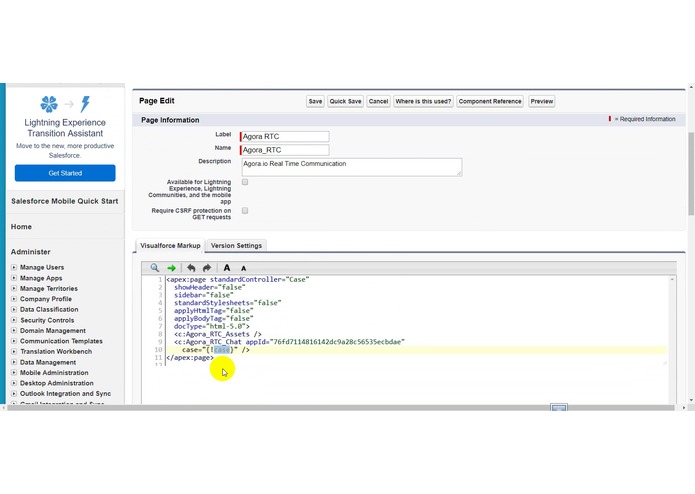This screenshot has width=695, height=494.
Task: Click the Lightning bolt icon
Action: coord(85,104)
